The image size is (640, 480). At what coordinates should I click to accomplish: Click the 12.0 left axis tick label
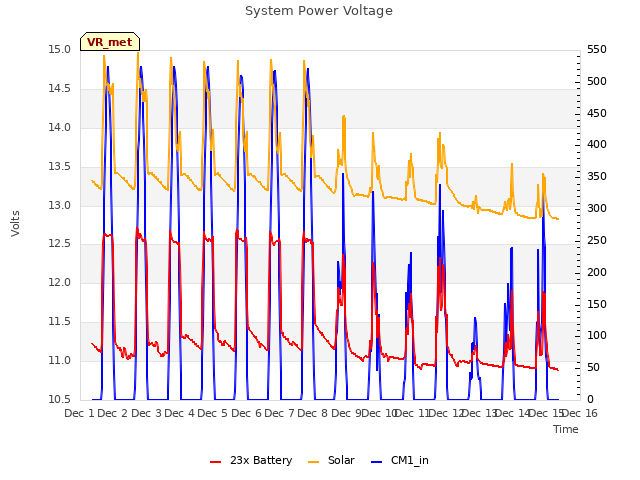coord(60,282)
